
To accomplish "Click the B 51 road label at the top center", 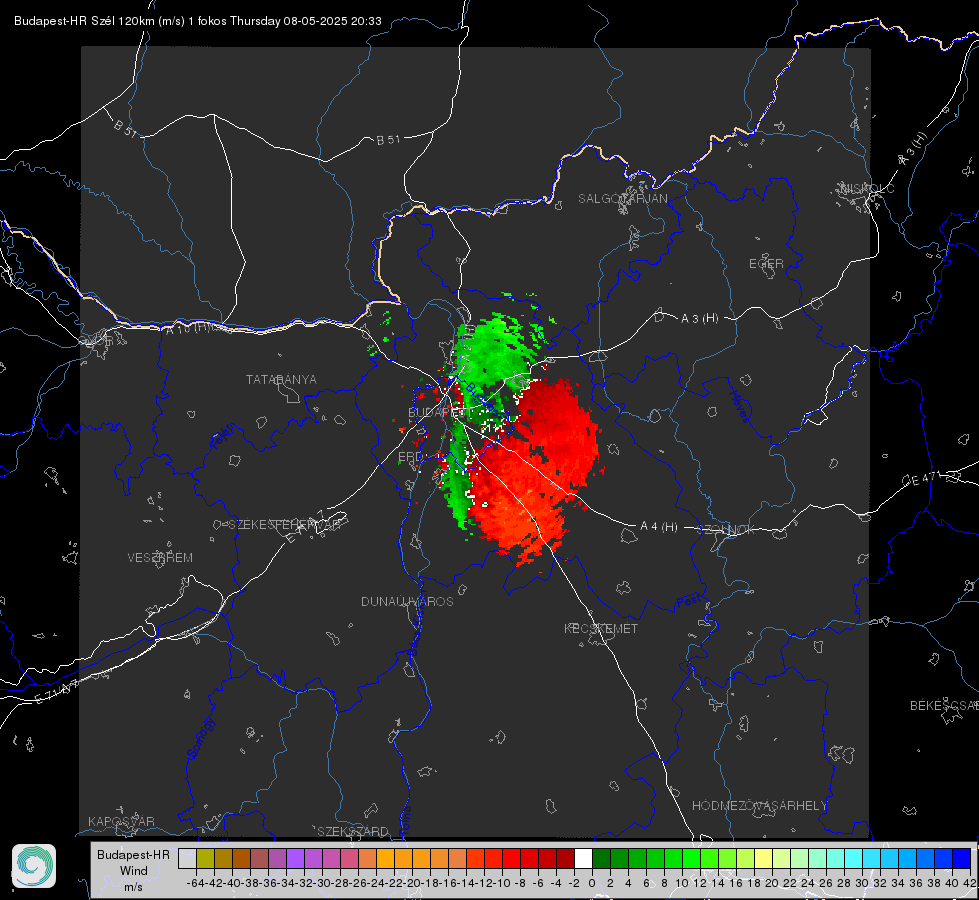I will pyautogui.click(x=388, y=140).
